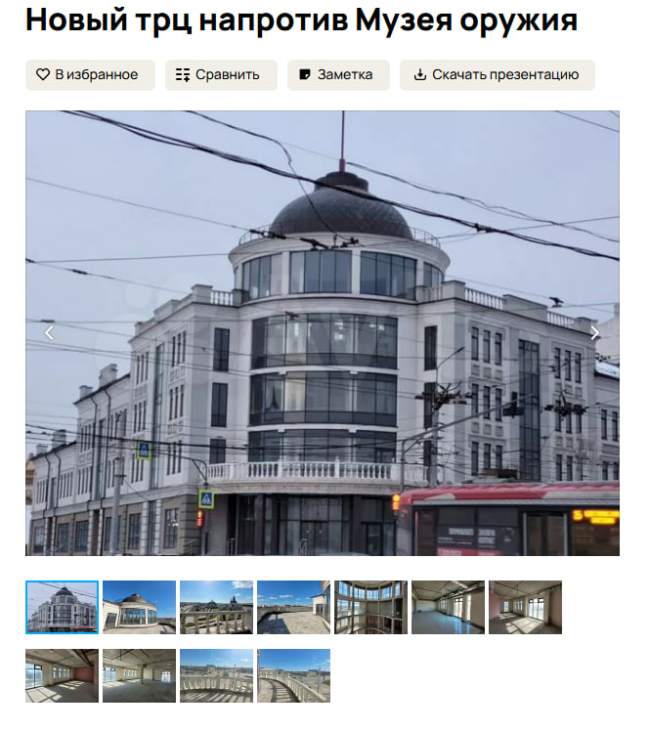Image resolution: width=650 pixels, height=731 pixels.
Task: Select last thumbnail showing curved balcony
Action: point(293,676)
